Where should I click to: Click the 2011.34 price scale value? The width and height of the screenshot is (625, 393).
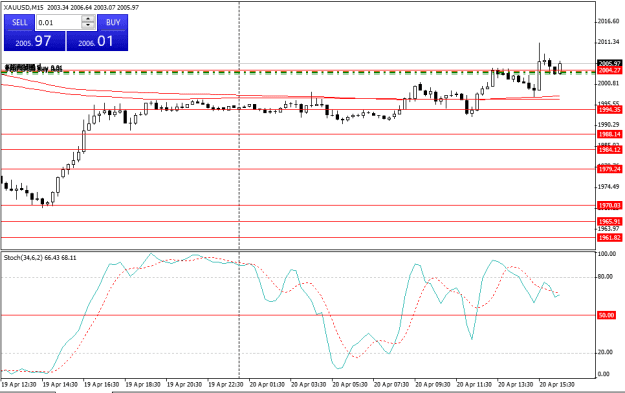[x=609, y=42]
